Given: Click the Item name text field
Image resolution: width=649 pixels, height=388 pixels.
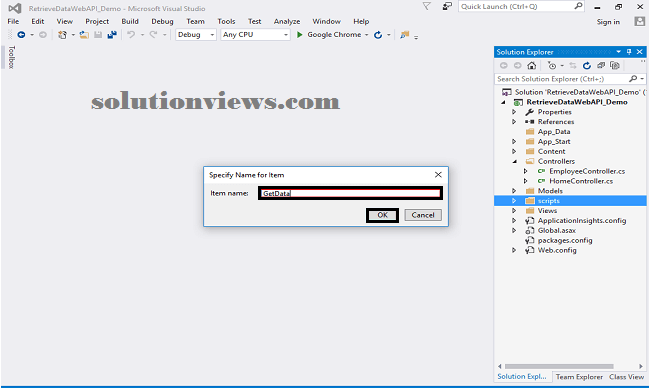Looking at the screenshot, I should pyautogui.click(x=351, y=193).
